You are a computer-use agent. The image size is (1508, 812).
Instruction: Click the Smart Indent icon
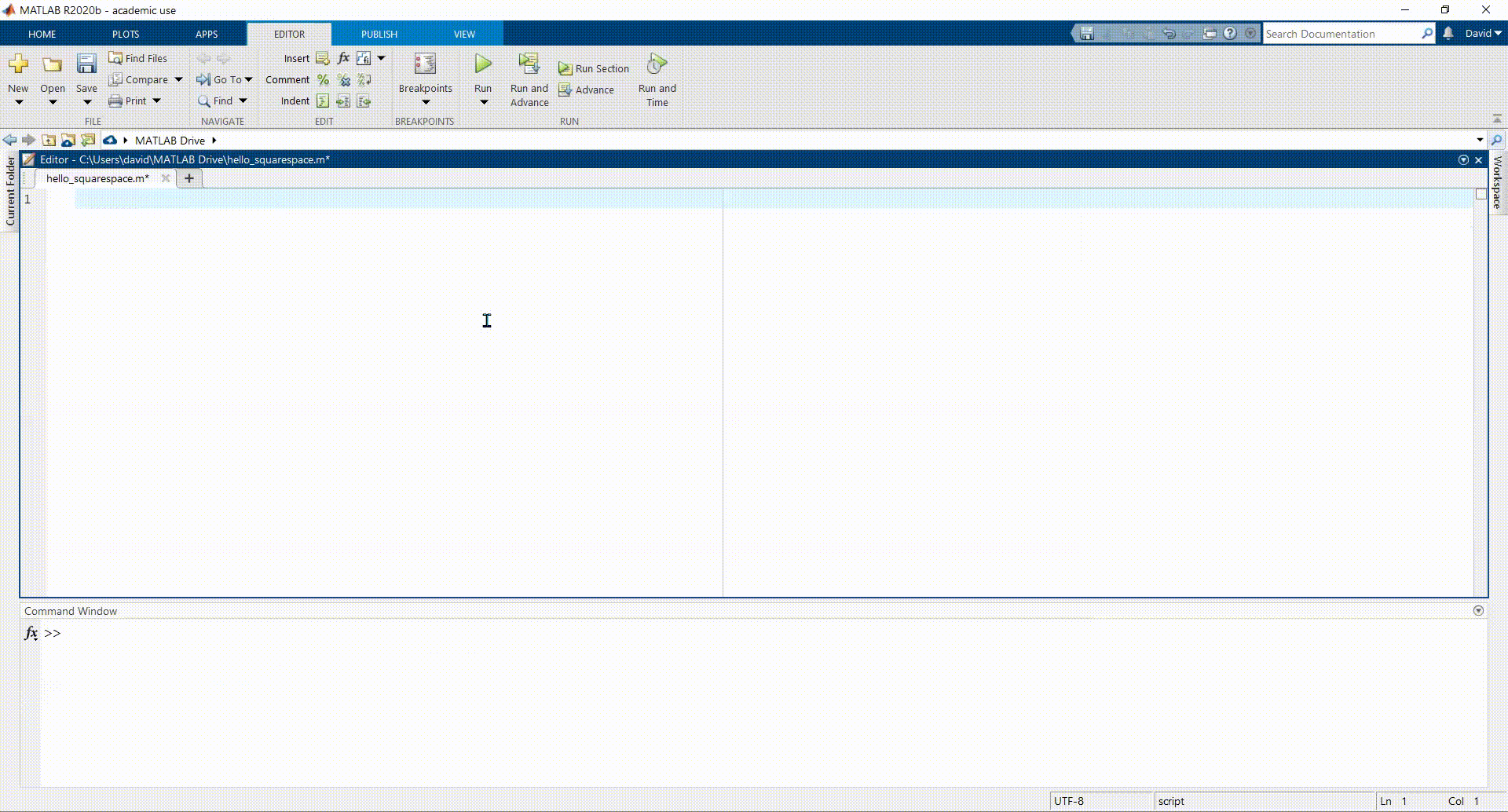[x=323, y=101]
